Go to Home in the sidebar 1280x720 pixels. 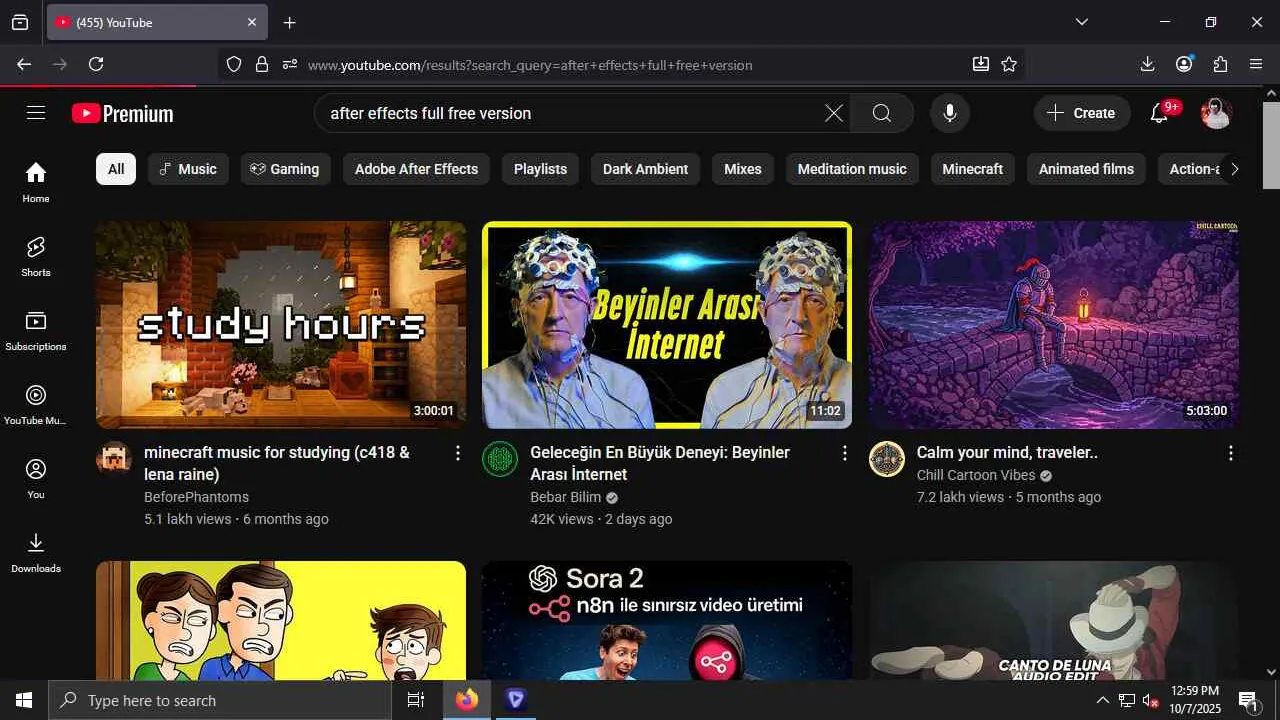(x=36, y=182)
